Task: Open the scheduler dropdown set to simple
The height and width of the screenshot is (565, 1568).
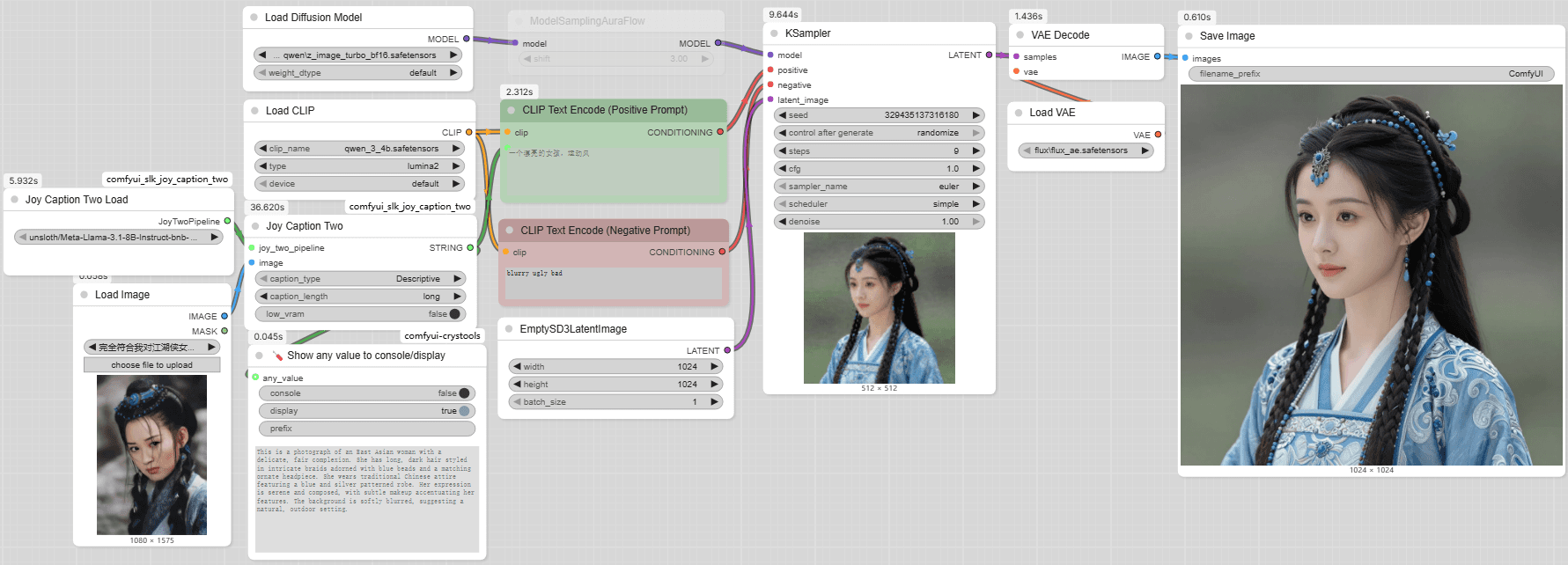Action: click(x=879, y=204)
